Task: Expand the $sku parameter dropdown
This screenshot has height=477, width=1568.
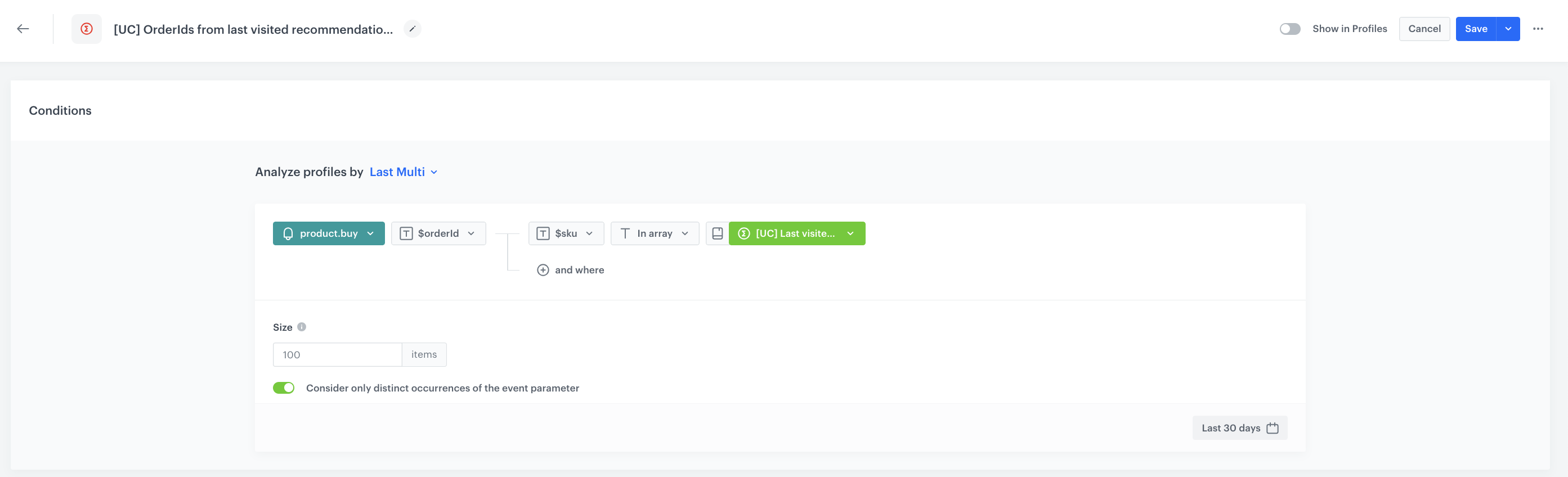Action: click(566, 233)
